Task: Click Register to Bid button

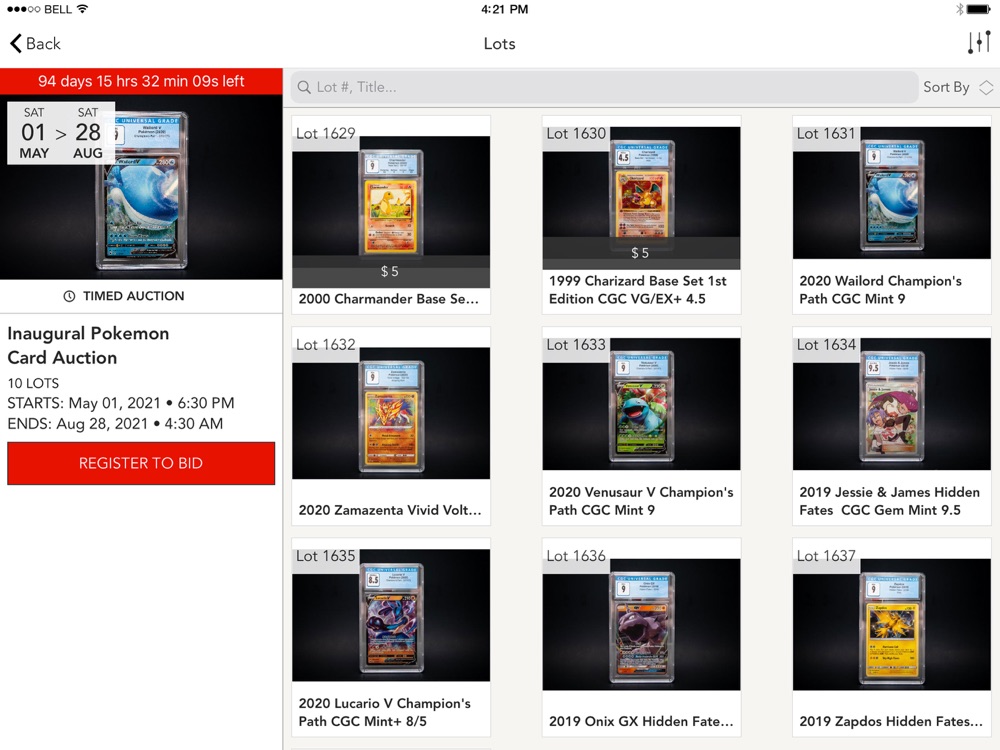Action: coord(141,463)
